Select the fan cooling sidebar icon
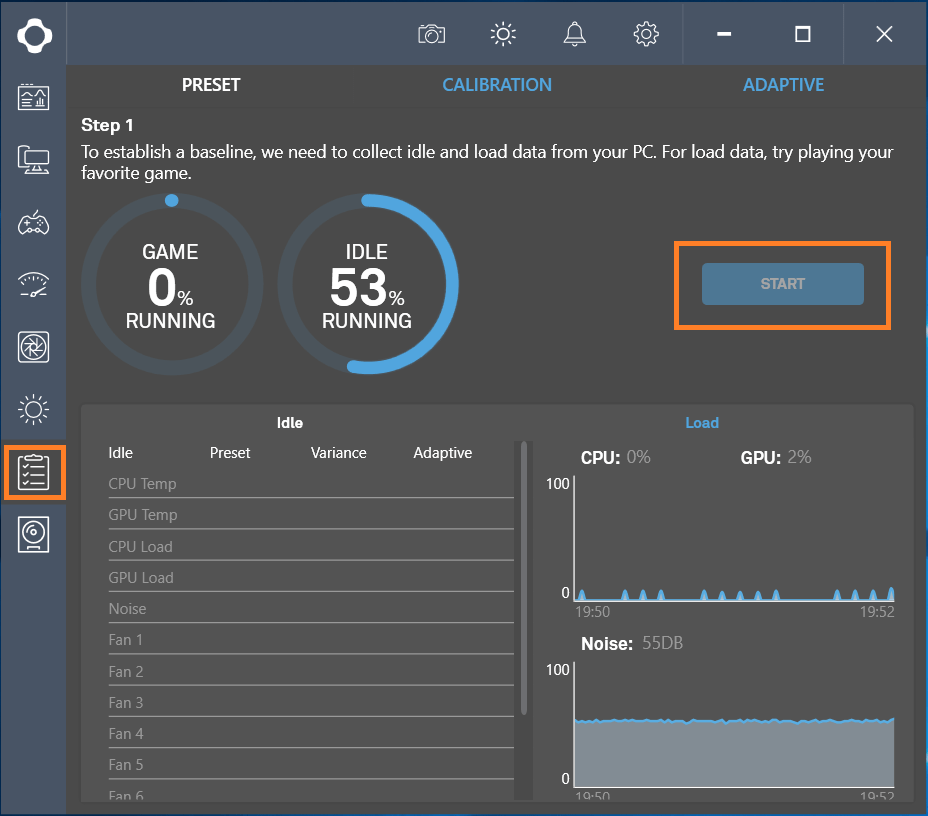This screenshot has width=928, height=816. pyautogui.click(x=34, y=347)
